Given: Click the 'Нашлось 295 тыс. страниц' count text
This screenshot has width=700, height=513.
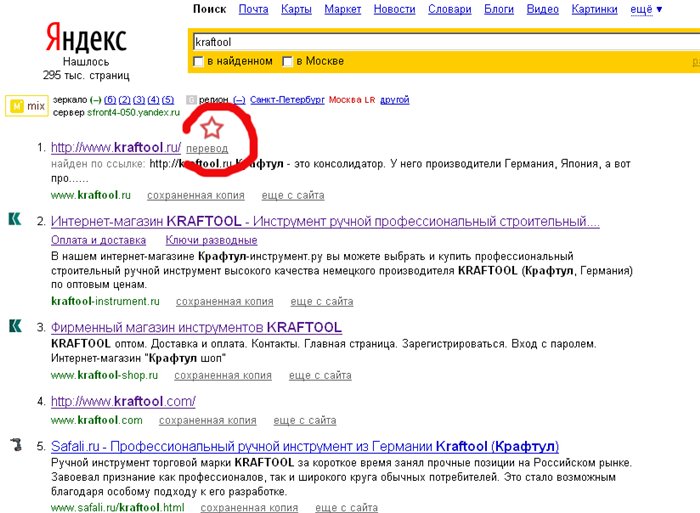Looking at the screenshot, I should point(86,68).
